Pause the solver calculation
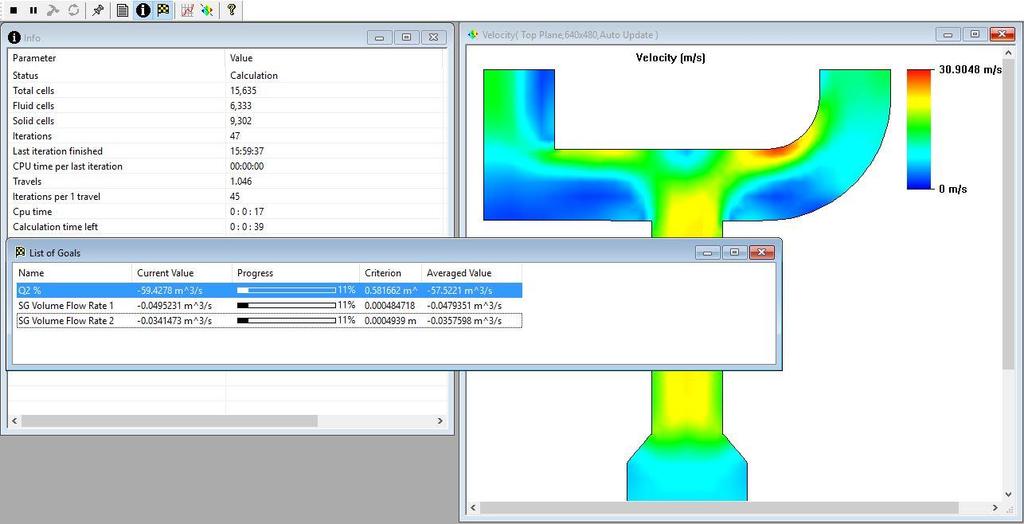Image resolution: width=1024 pixels, height=524 pixels. 33,10
